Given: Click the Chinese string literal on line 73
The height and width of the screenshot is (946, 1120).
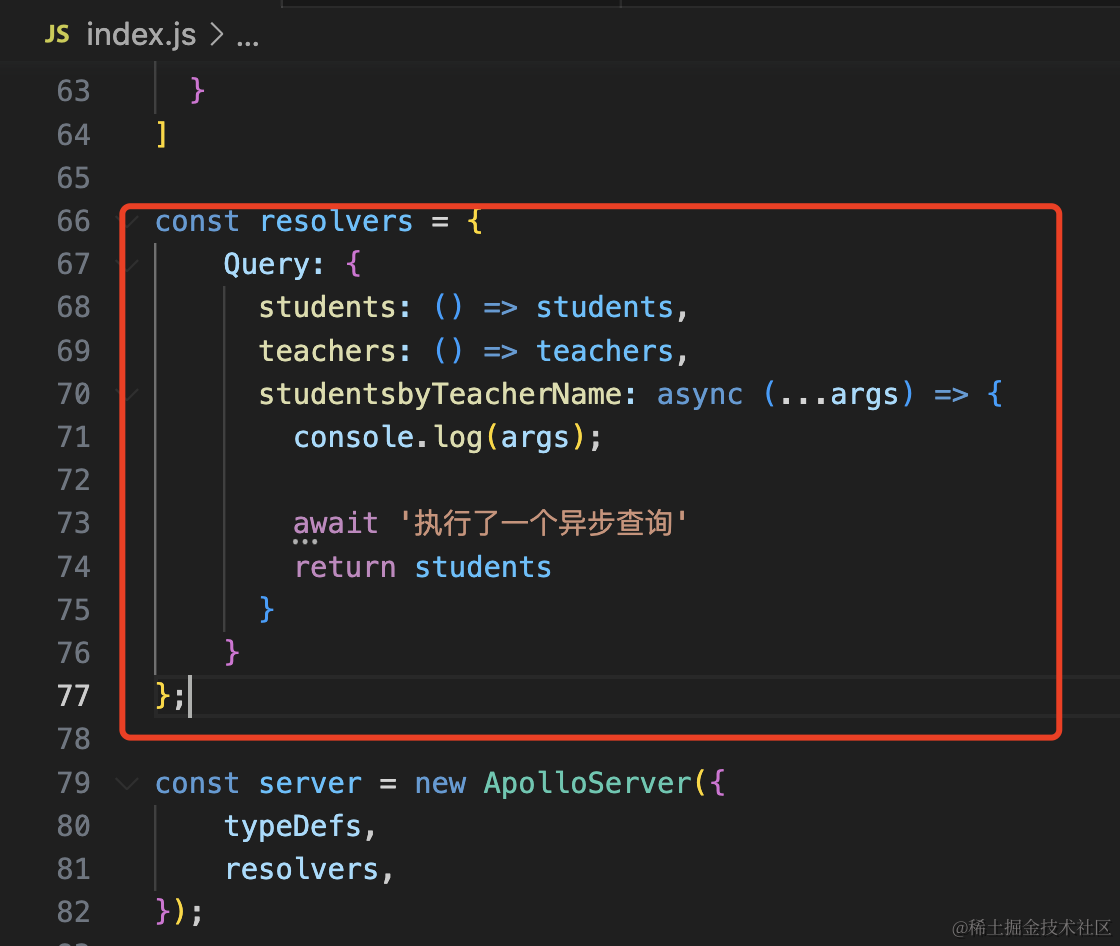Looking at the screenshot, I should click(543, 523).
